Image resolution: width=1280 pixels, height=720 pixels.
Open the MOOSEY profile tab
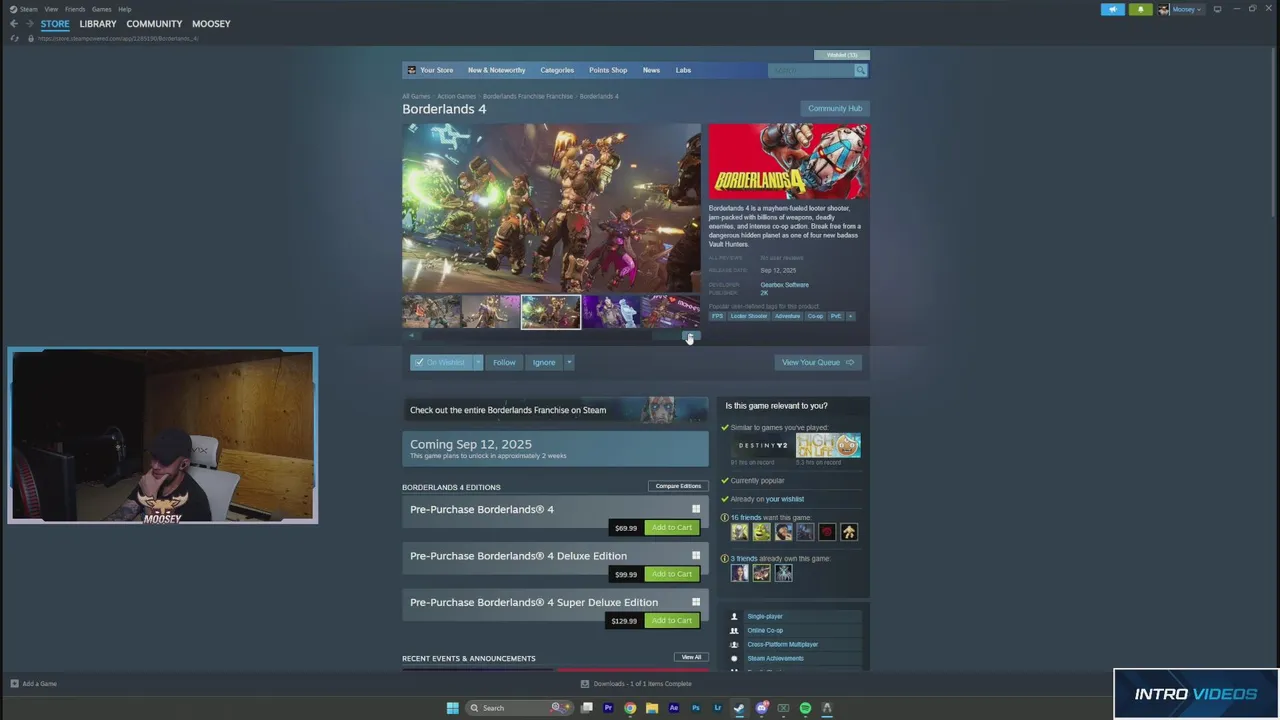click(x=211, y=24)
